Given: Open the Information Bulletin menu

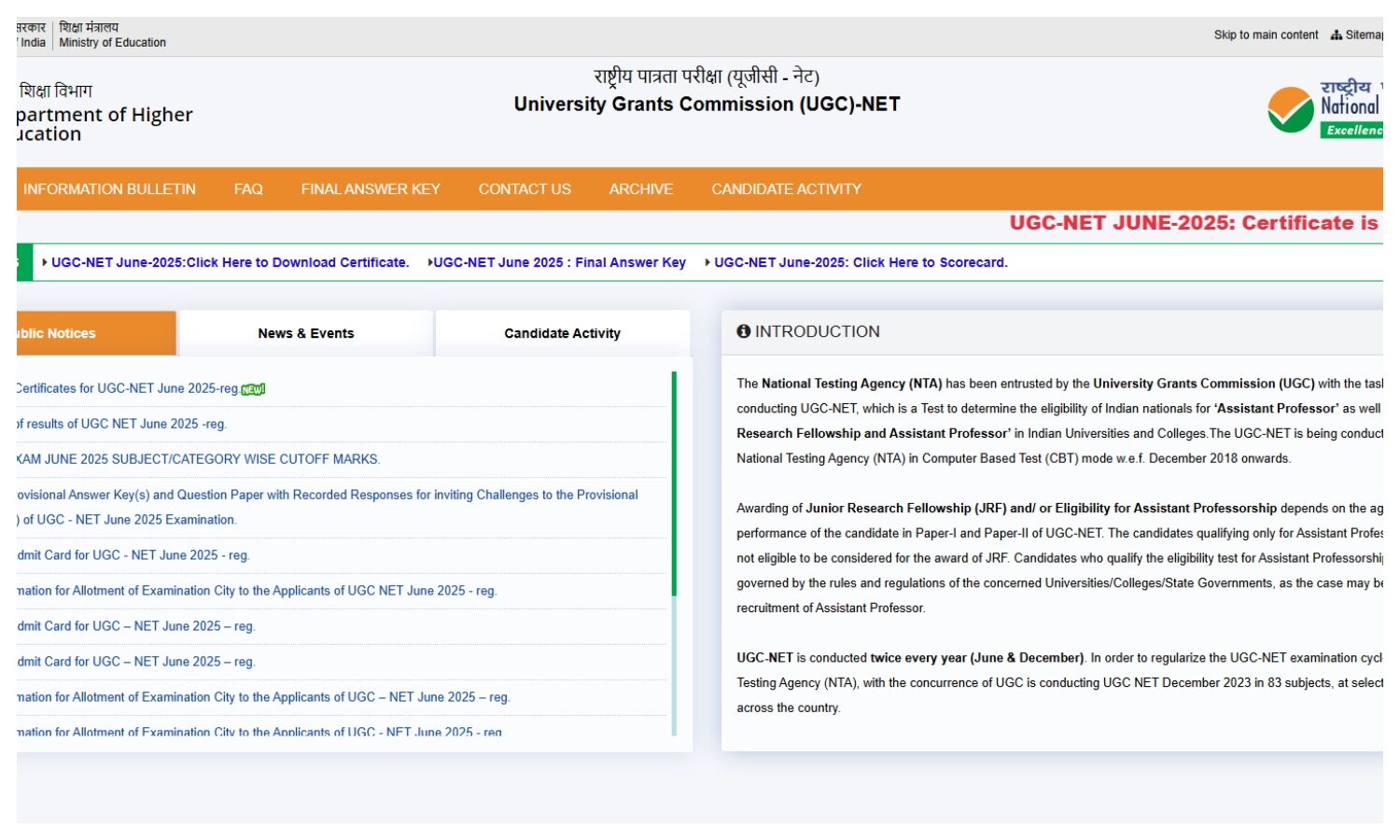Looking at the screenshot, I should coord(109,189).
